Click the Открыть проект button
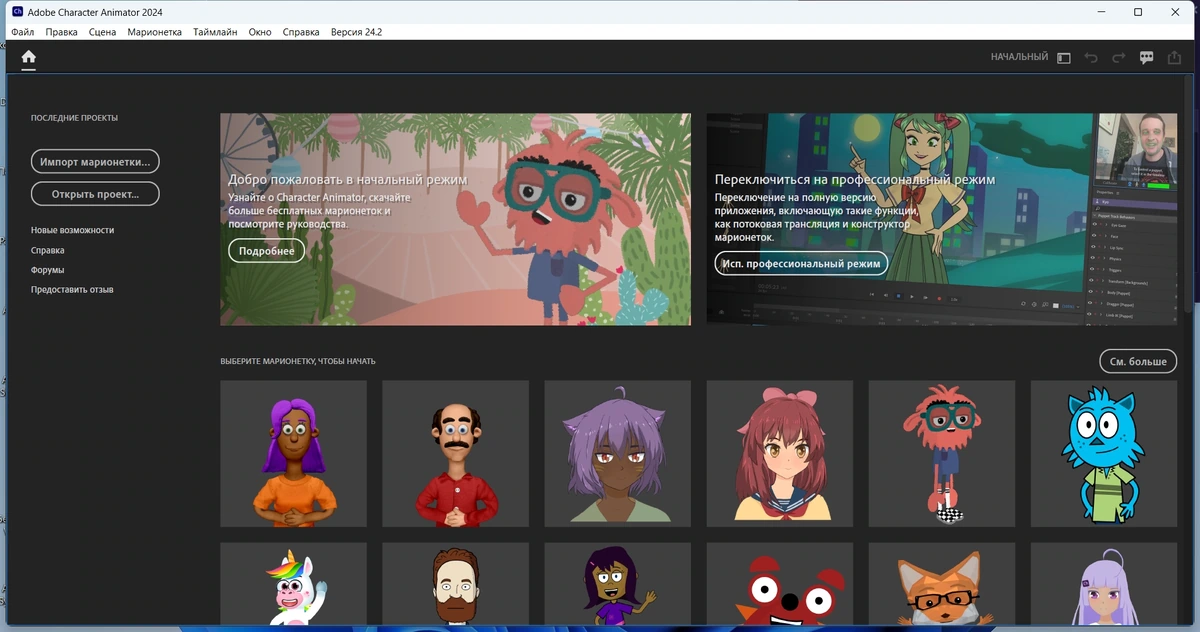 click(x=95, y=193)
